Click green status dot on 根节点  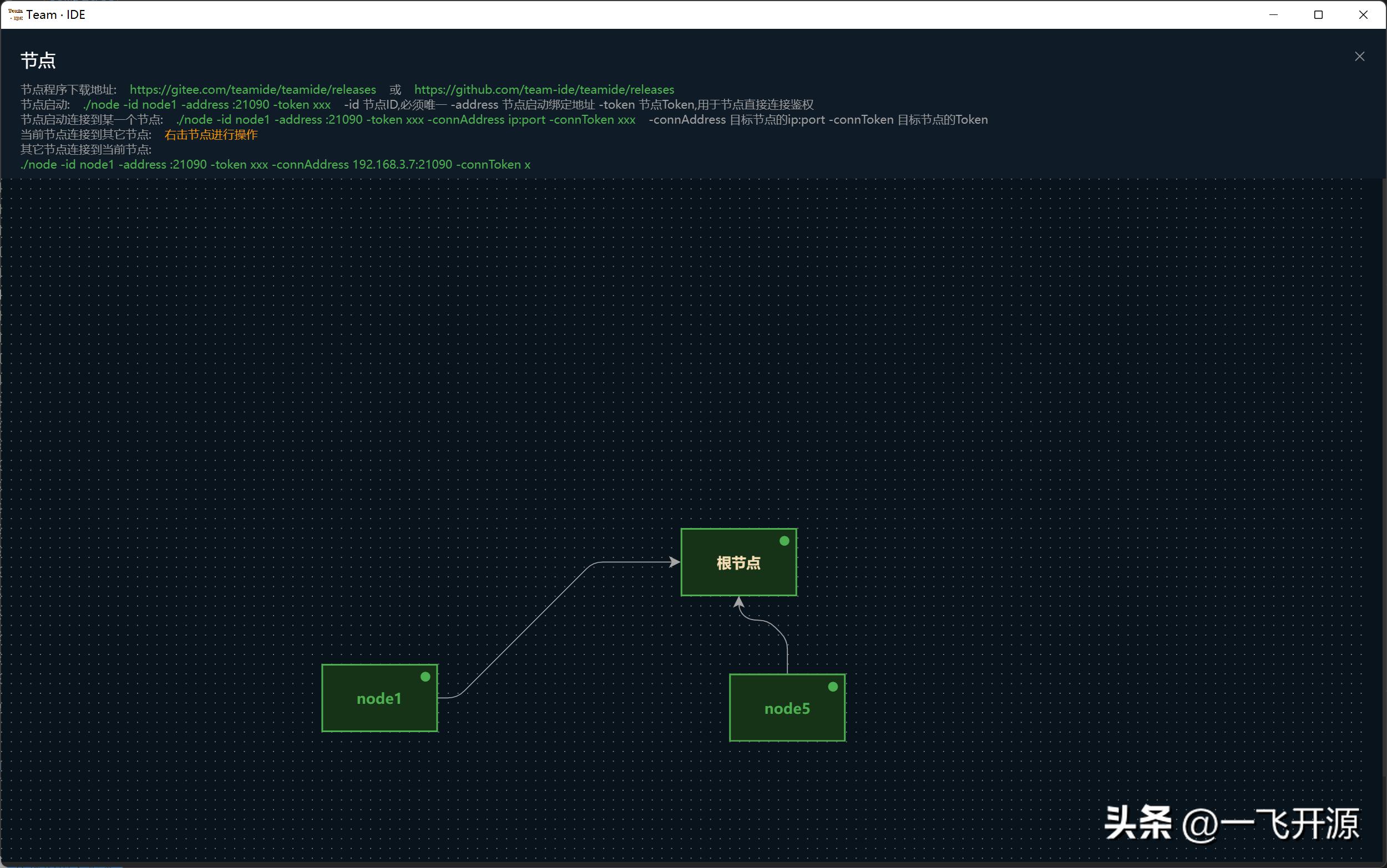click(x=784, y=541)
